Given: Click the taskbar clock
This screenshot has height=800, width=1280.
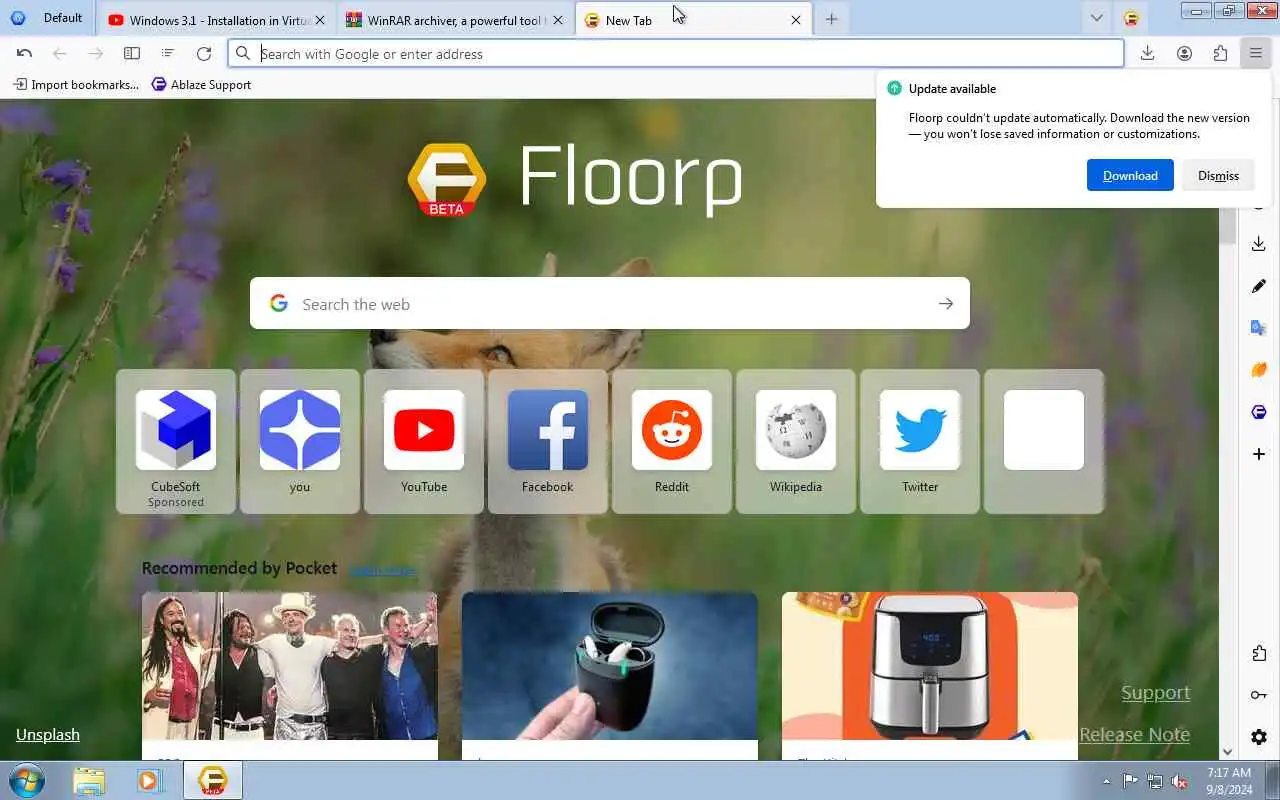Looking at the screenshot, I should tap(1229, 781).
